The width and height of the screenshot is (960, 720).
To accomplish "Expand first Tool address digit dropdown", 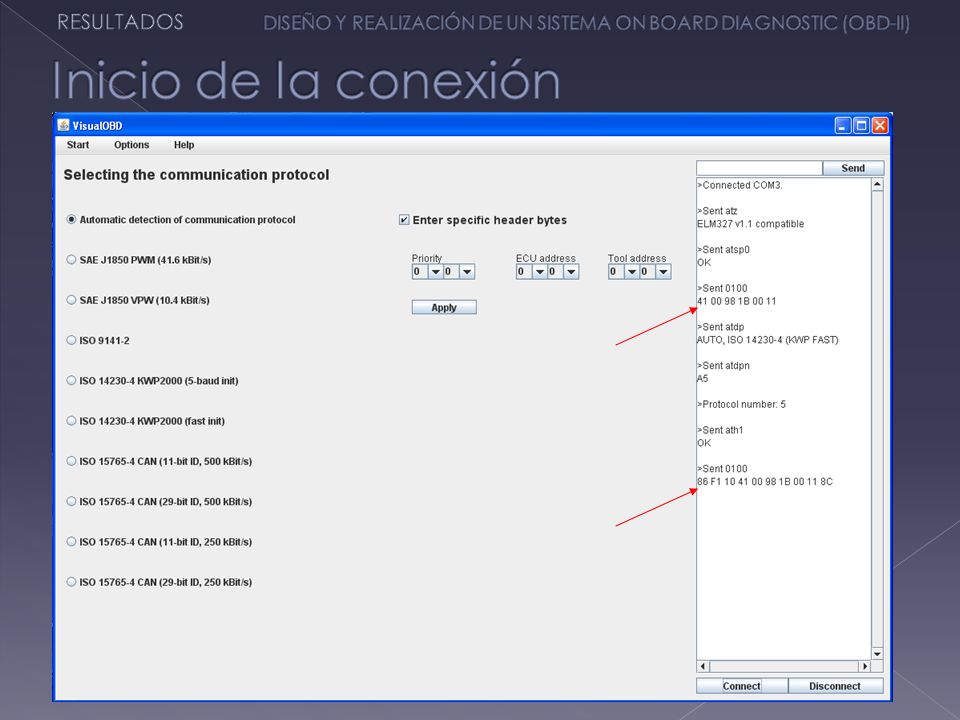I will click(632, 272).
